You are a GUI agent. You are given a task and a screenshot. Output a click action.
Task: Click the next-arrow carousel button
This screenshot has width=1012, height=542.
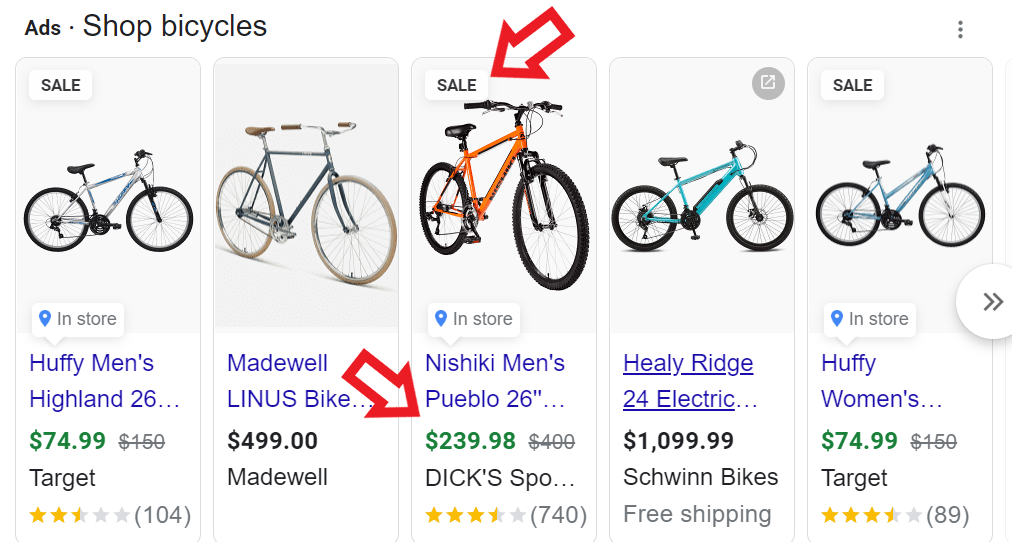991,301
